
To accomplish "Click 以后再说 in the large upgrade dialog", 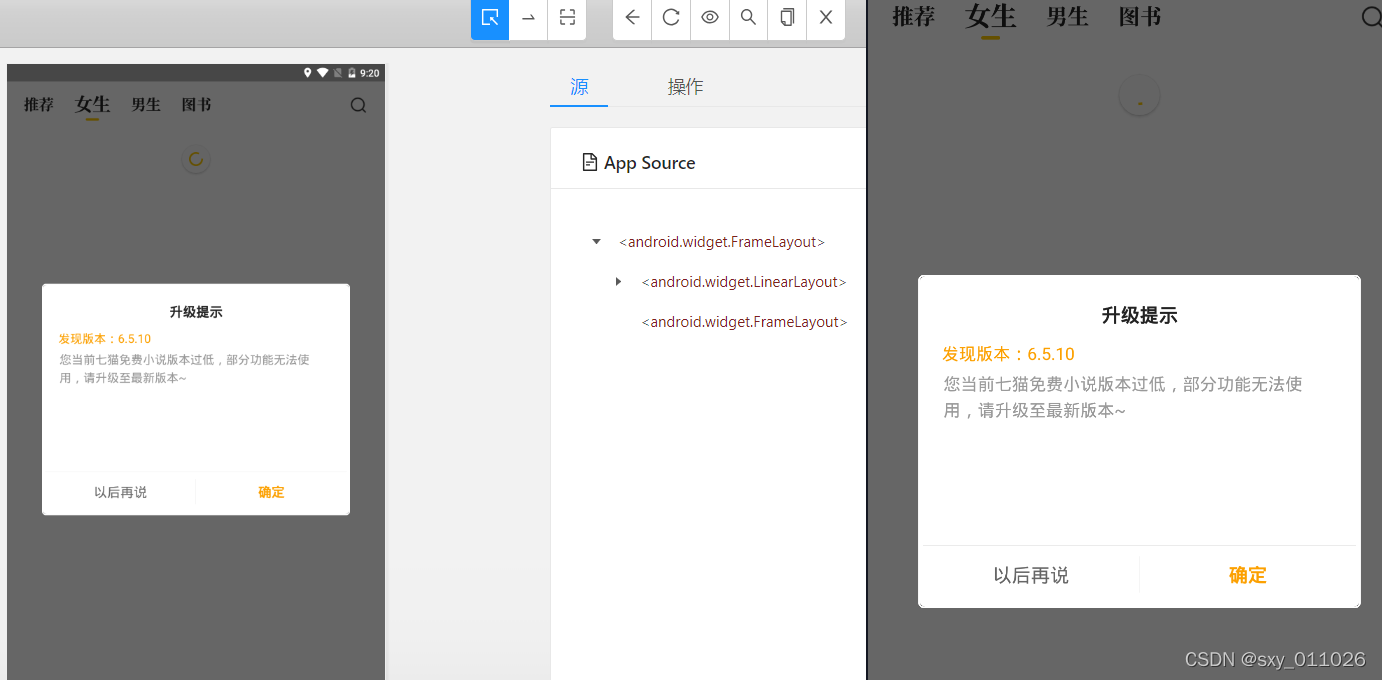I will tap(1031, 575).
